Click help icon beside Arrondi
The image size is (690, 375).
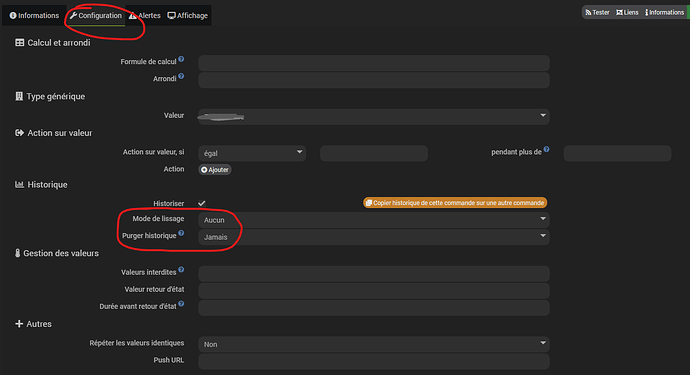[x=181, y=76]
